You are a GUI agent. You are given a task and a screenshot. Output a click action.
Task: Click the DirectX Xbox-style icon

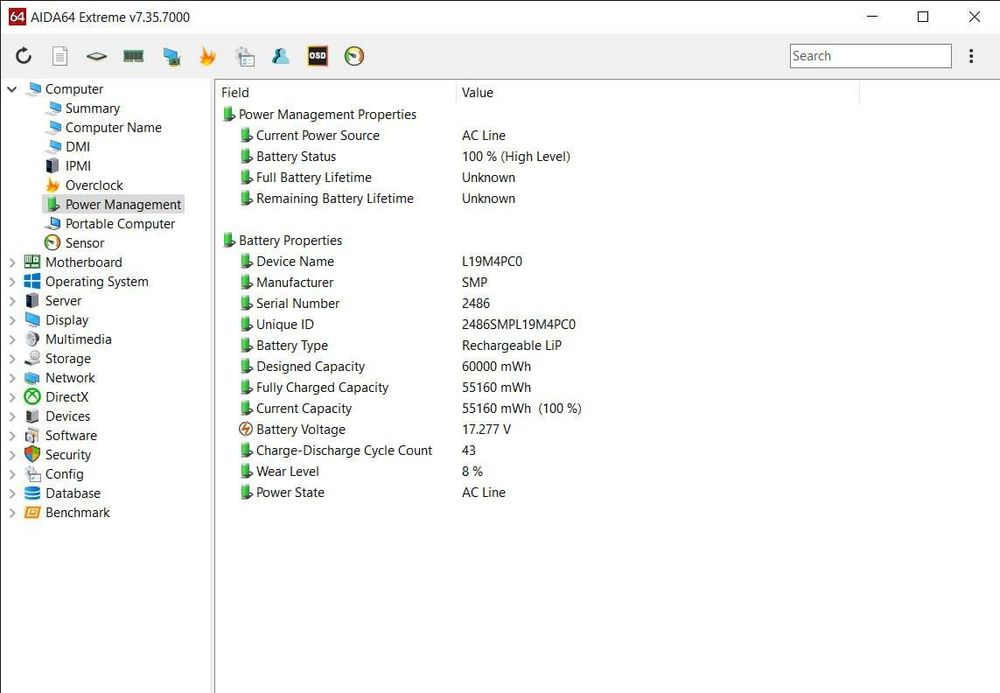pyautogui.click(x=32, y=397)
